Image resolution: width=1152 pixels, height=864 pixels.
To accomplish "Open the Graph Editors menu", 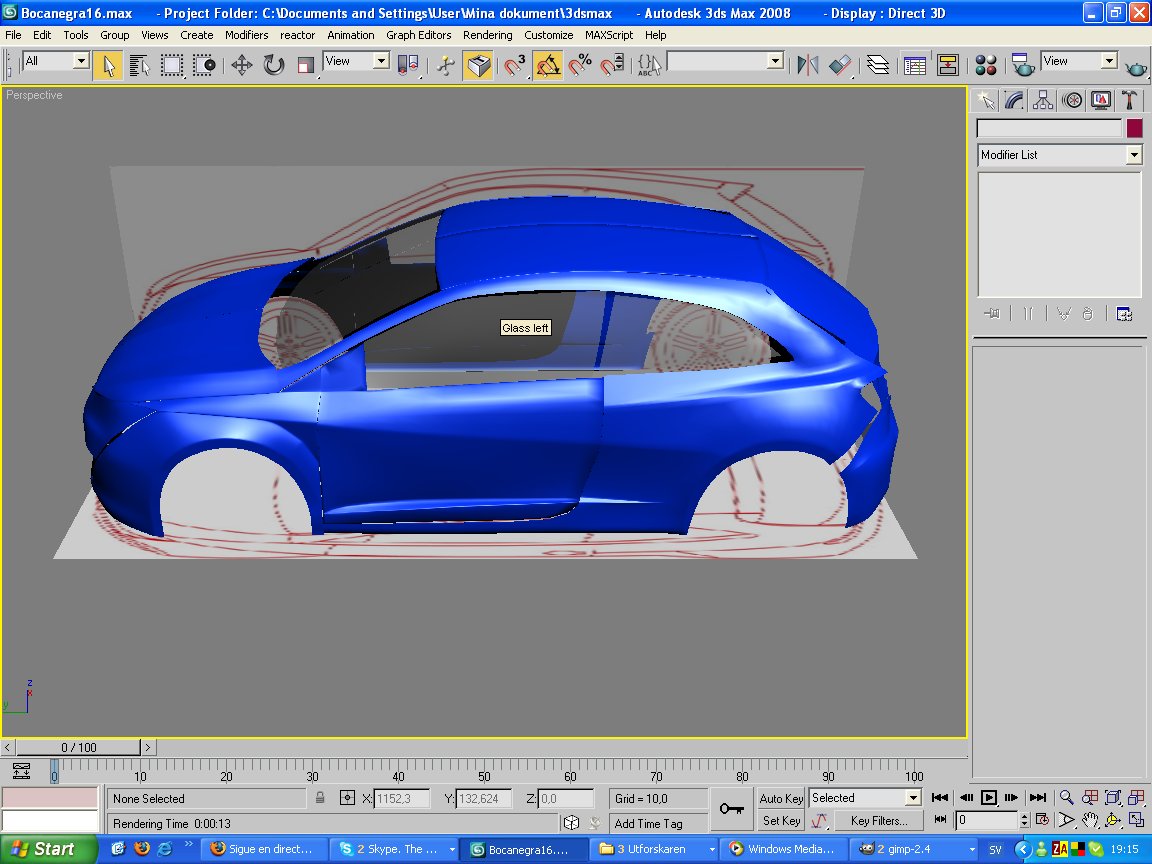I will [418, 35].
